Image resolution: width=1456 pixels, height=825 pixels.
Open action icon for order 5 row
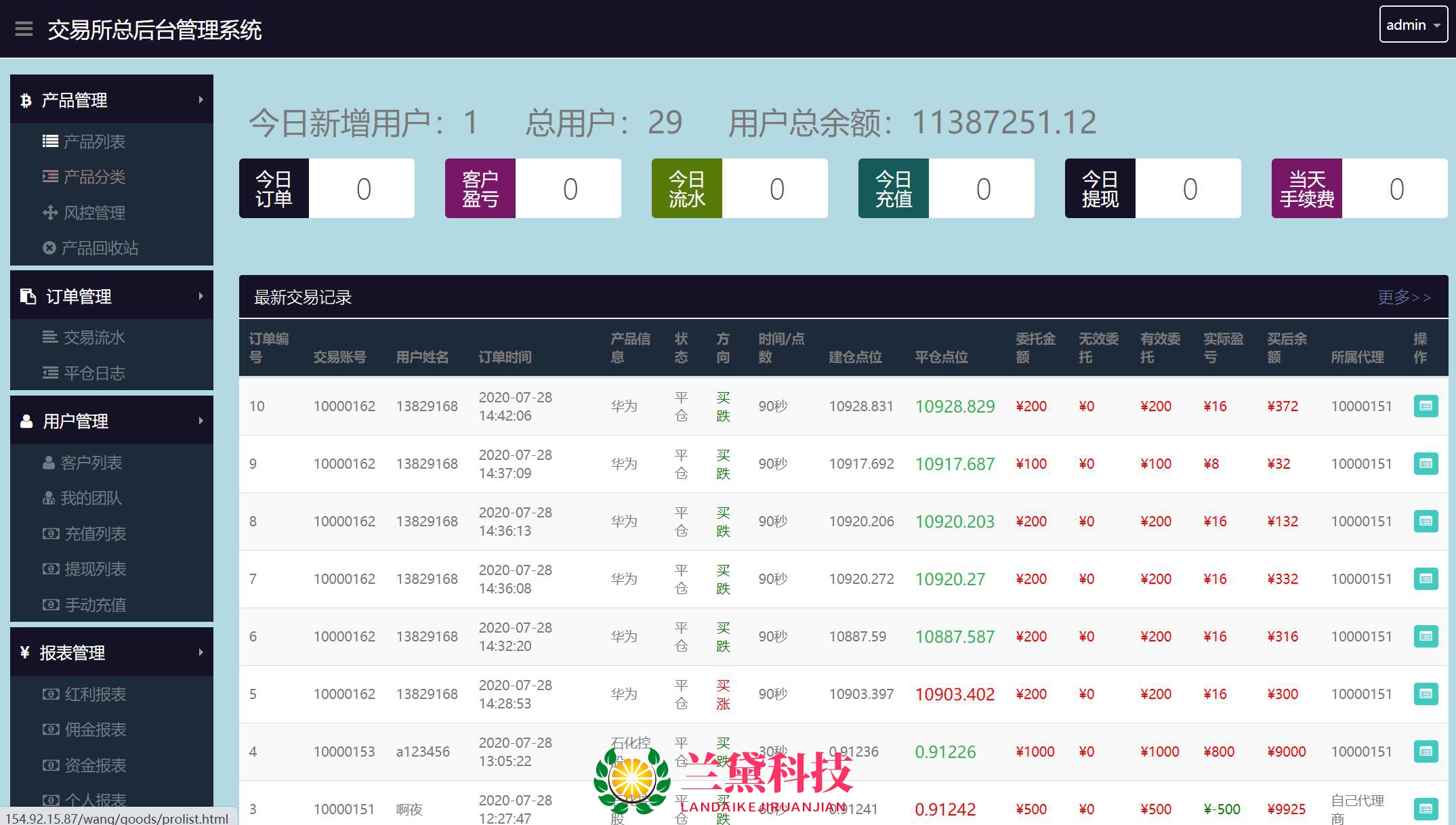1426,694
